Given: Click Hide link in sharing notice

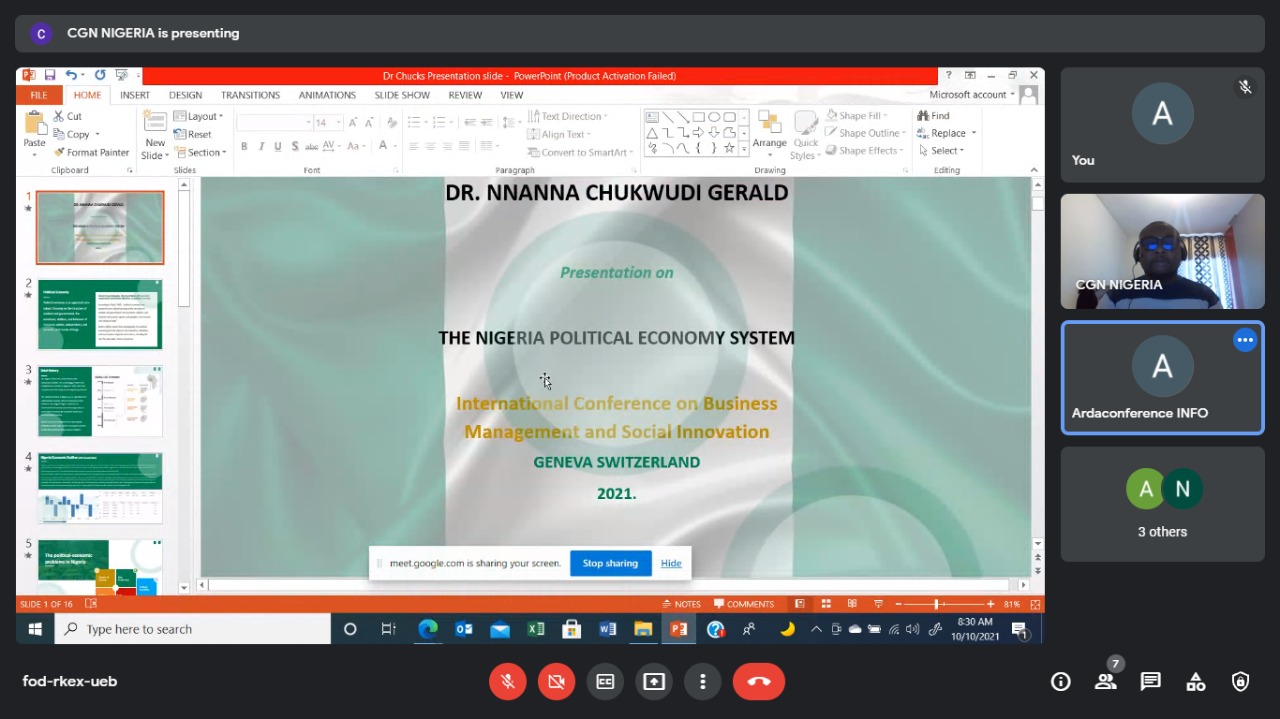Looking at the screenshot, I should [671, 563].
